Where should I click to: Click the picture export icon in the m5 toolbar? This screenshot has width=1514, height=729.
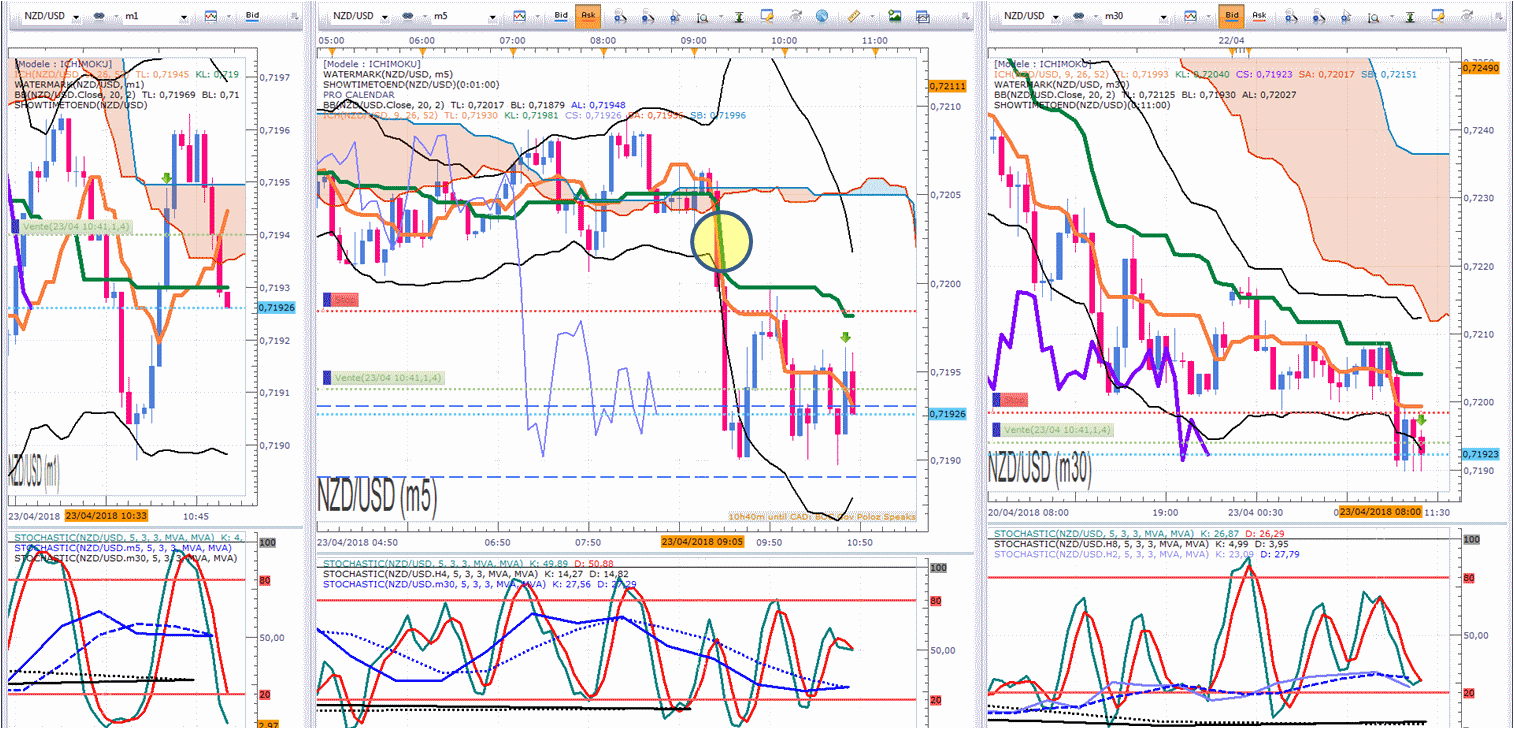894,16
